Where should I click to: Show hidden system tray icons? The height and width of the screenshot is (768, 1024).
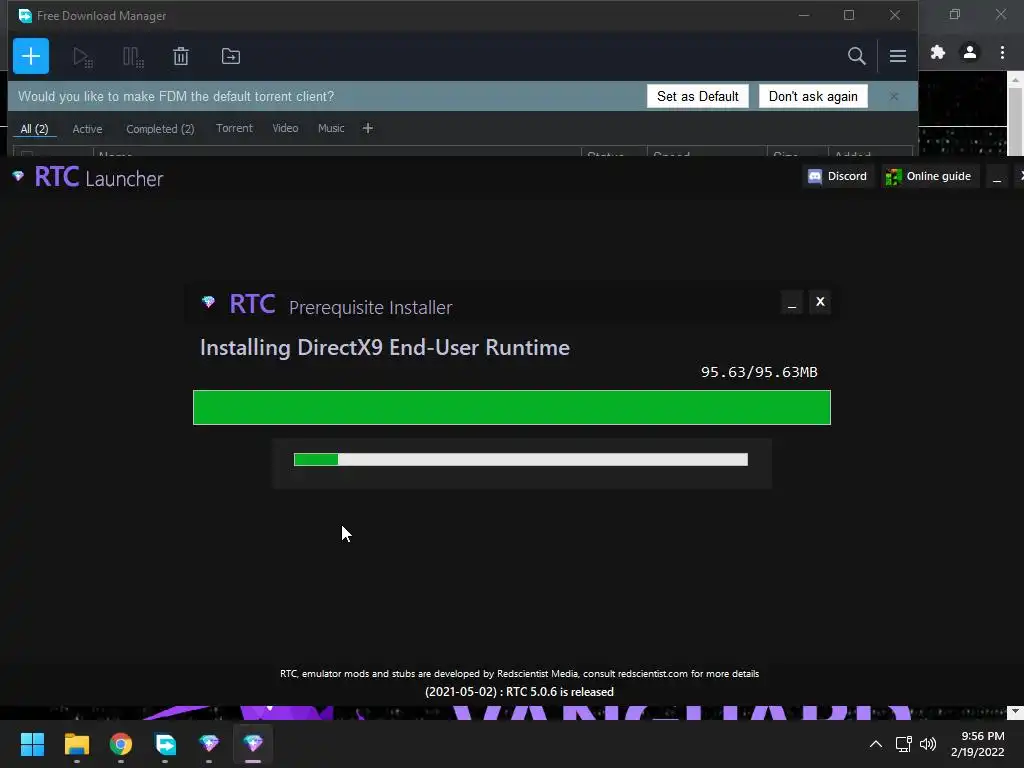pos(876,744)
